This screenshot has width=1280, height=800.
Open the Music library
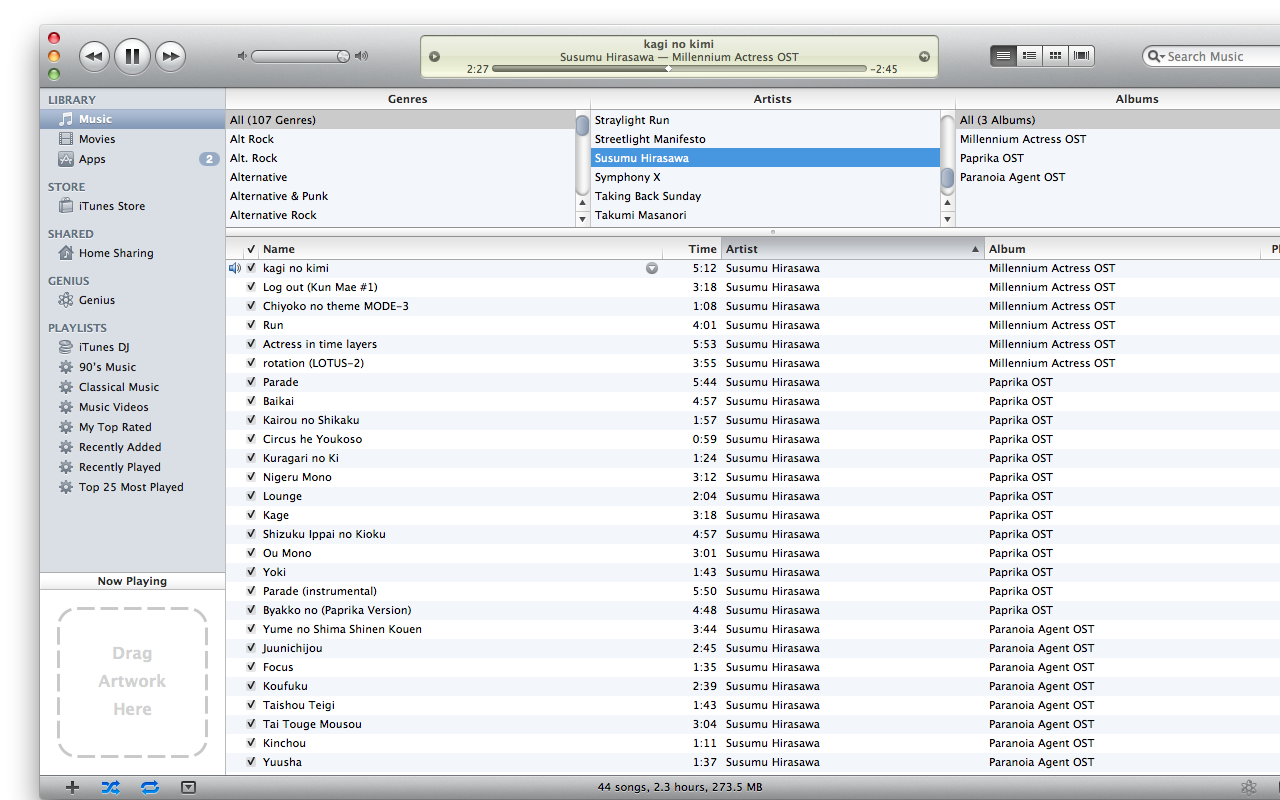click(132, 119)
